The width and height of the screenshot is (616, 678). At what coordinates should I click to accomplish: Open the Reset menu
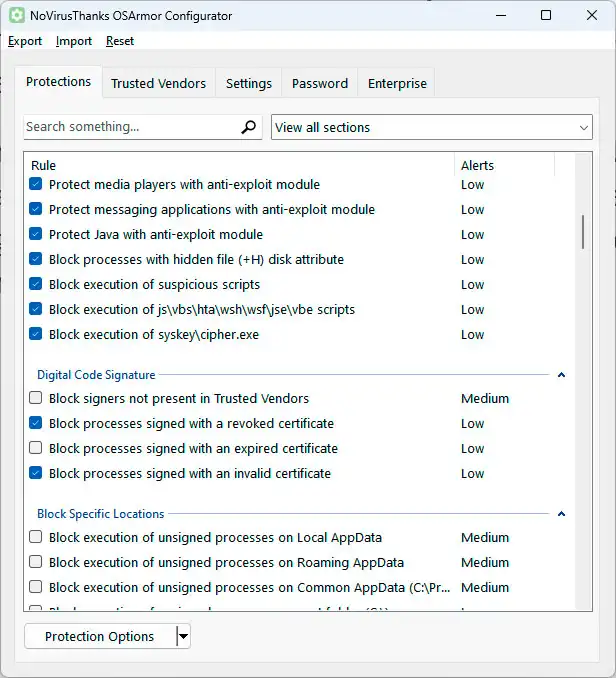point(120,41)
